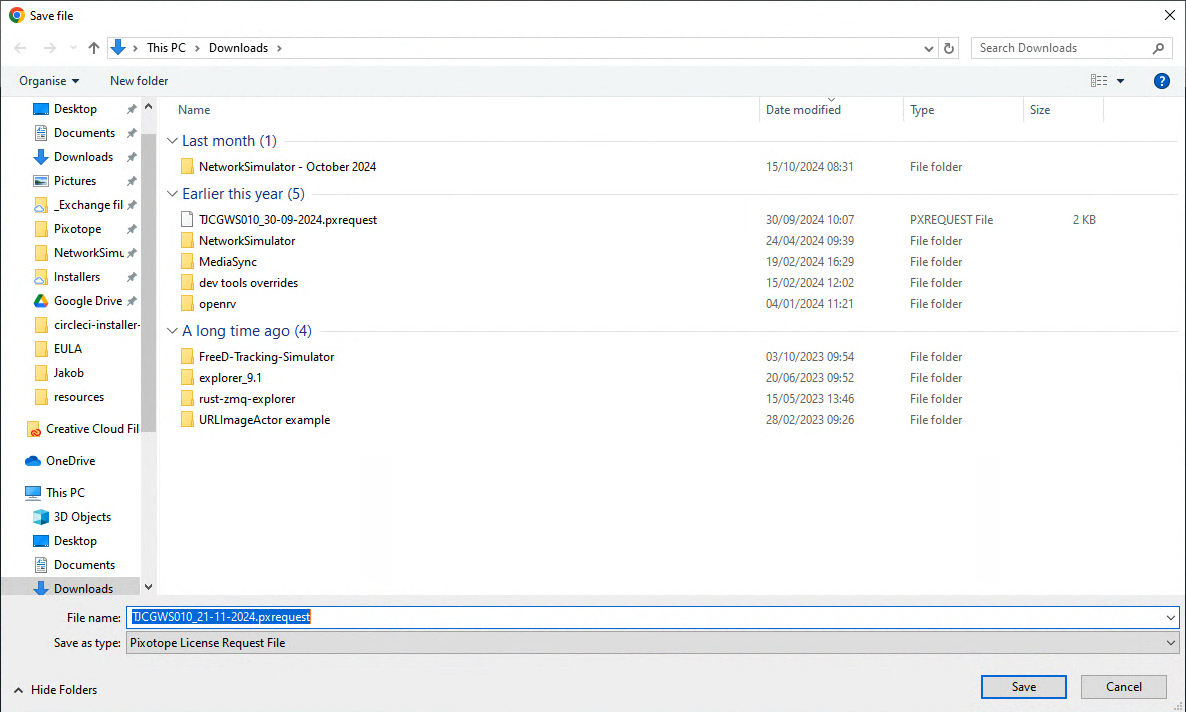Viewport: 1186px width, 712px height.
Task: Sort by the Type column header
Action: tap(922, 110)
